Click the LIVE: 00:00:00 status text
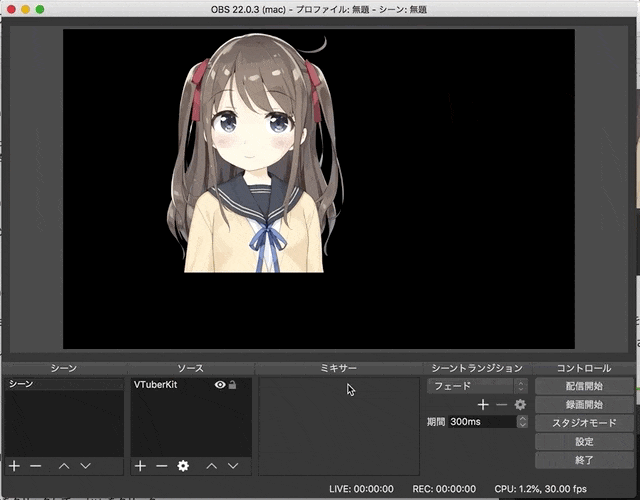The image size is (640, 500). [362, 489]
